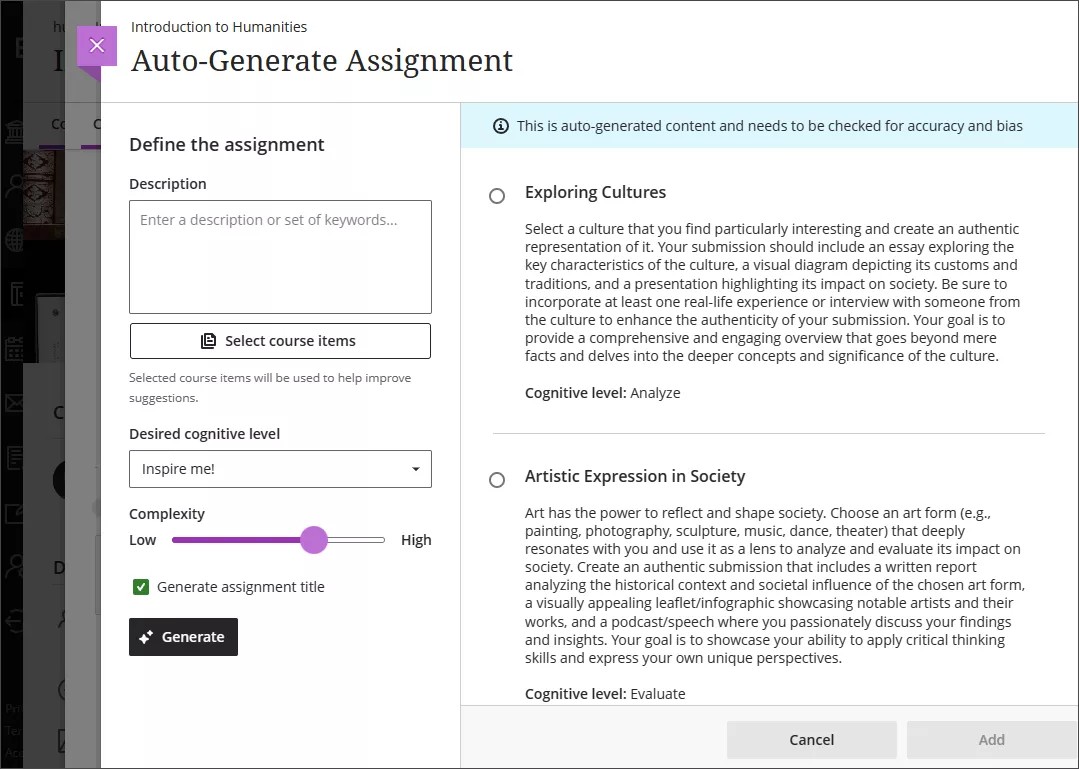The image size is (1079, 769).
Task: Click Select course items
Action: [280, 341]
